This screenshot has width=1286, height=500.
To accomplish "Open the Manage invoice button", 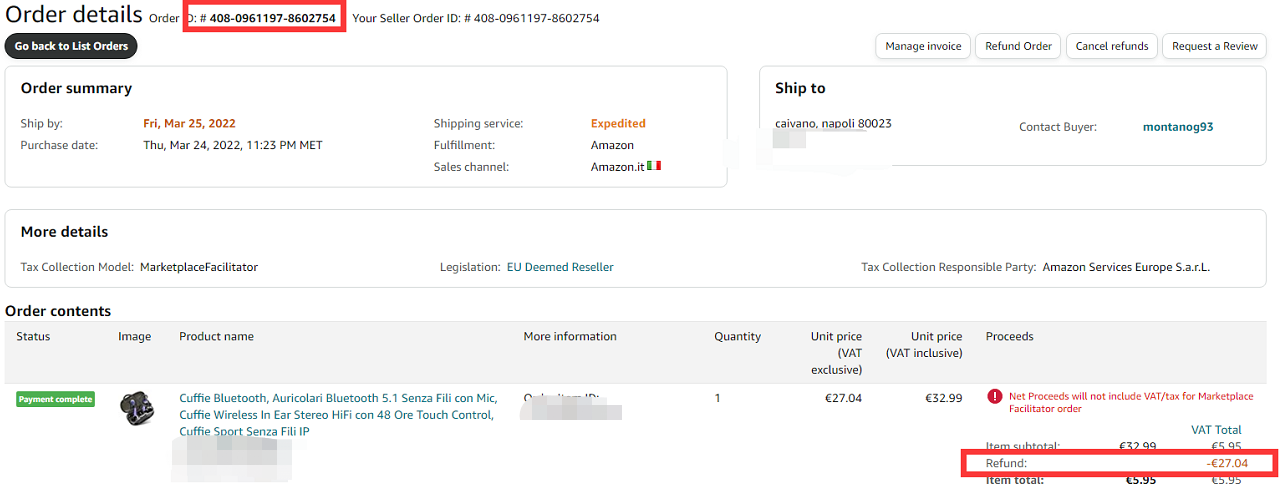I will (x=923, y=46).
